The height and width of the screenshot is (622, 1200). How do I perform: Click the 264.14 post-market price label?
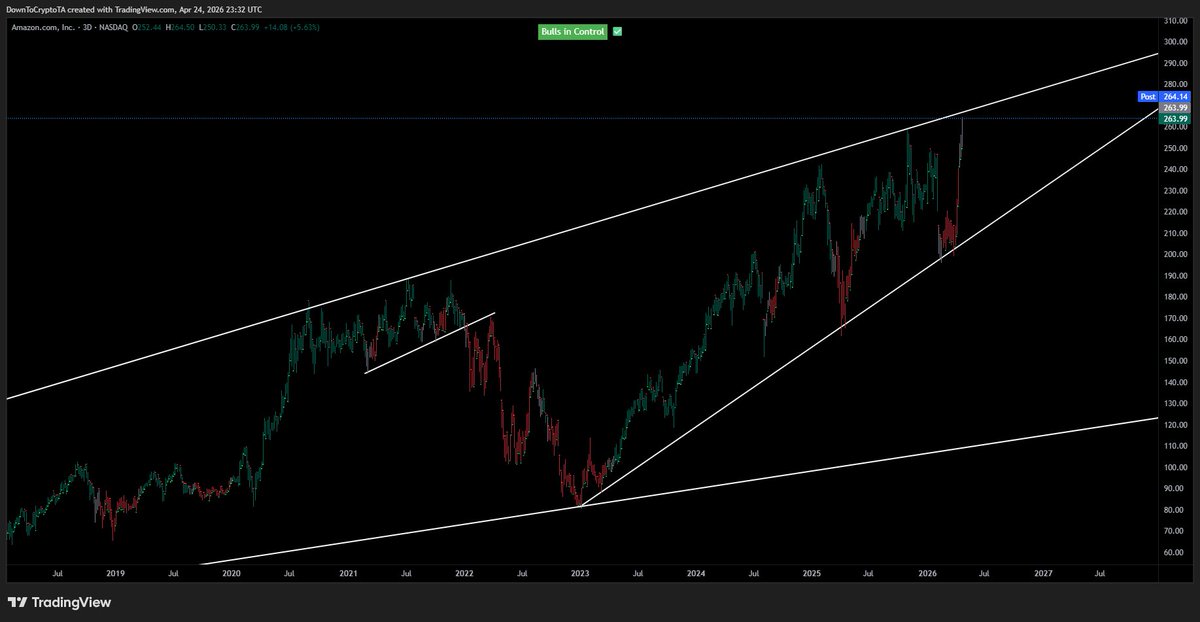tap(1174, 97)
